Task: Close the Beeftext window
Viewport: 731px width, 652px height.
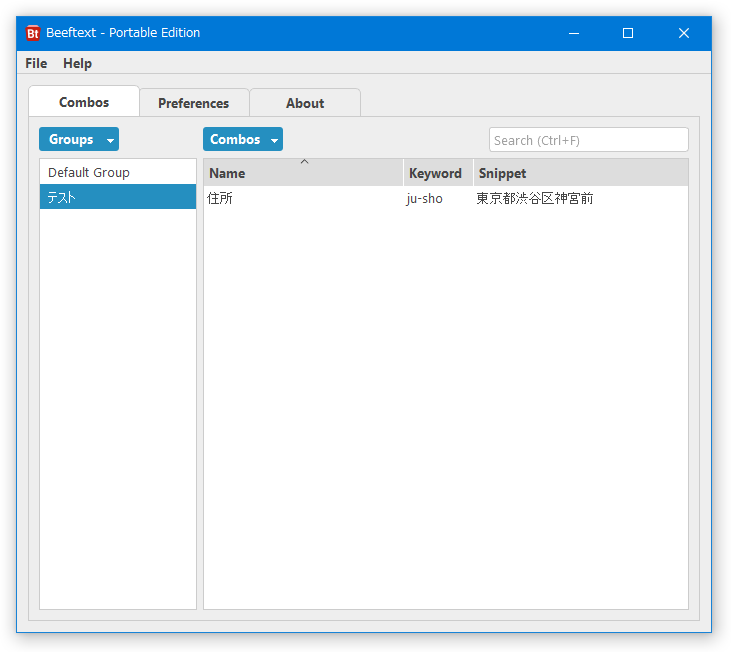Action: (x=683, y=33)
